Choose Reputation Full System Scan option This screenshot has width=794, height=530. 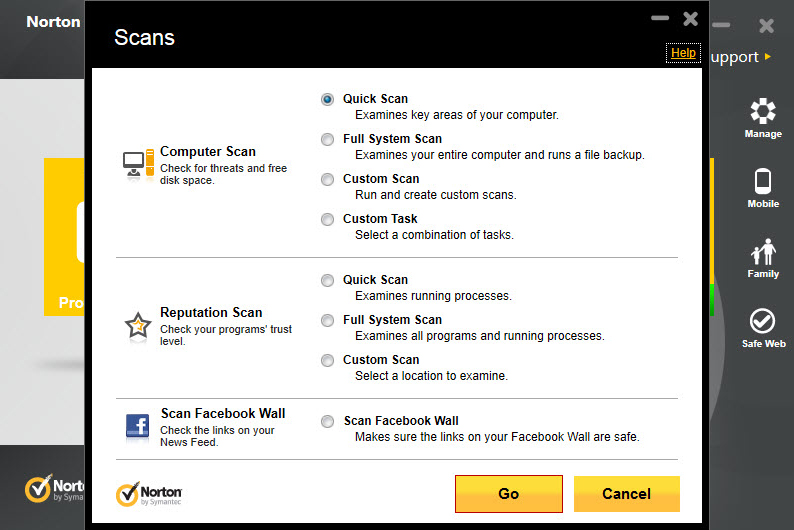click(x=328, y=320)
